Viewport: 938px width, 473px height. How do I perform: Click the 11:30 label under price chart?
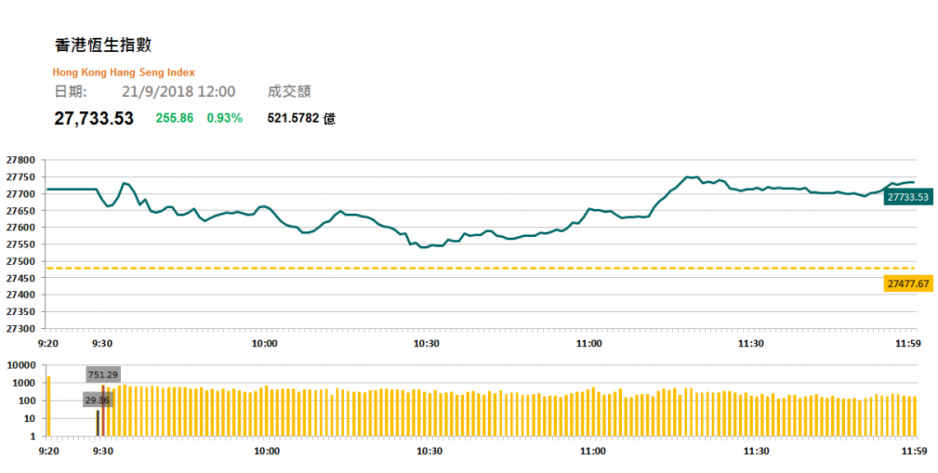coord(751,343)
